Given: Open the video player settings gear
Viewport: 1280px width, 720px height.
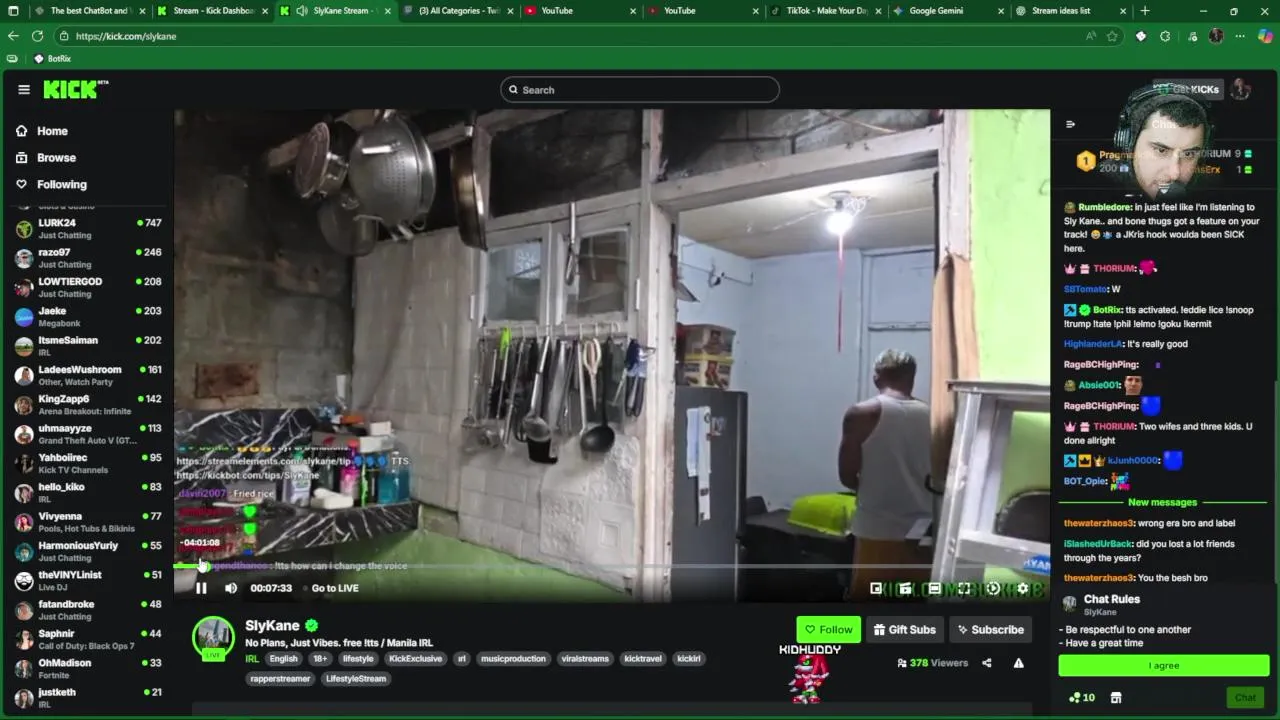Looking at the screenshot, I should point(1022,588).
